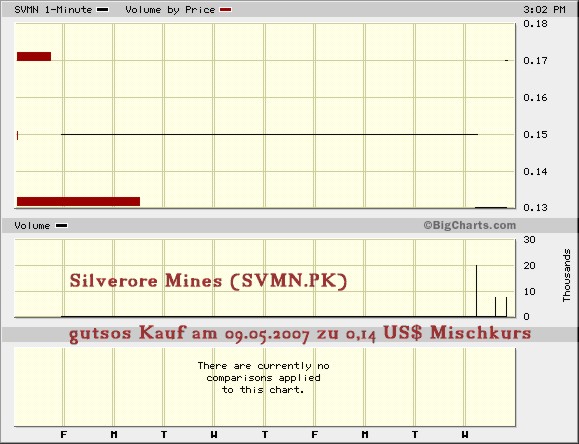This screenshot has height=444, width=579.
Task: Click the red Volume by Price legend marker
Action: coord(226,10)
